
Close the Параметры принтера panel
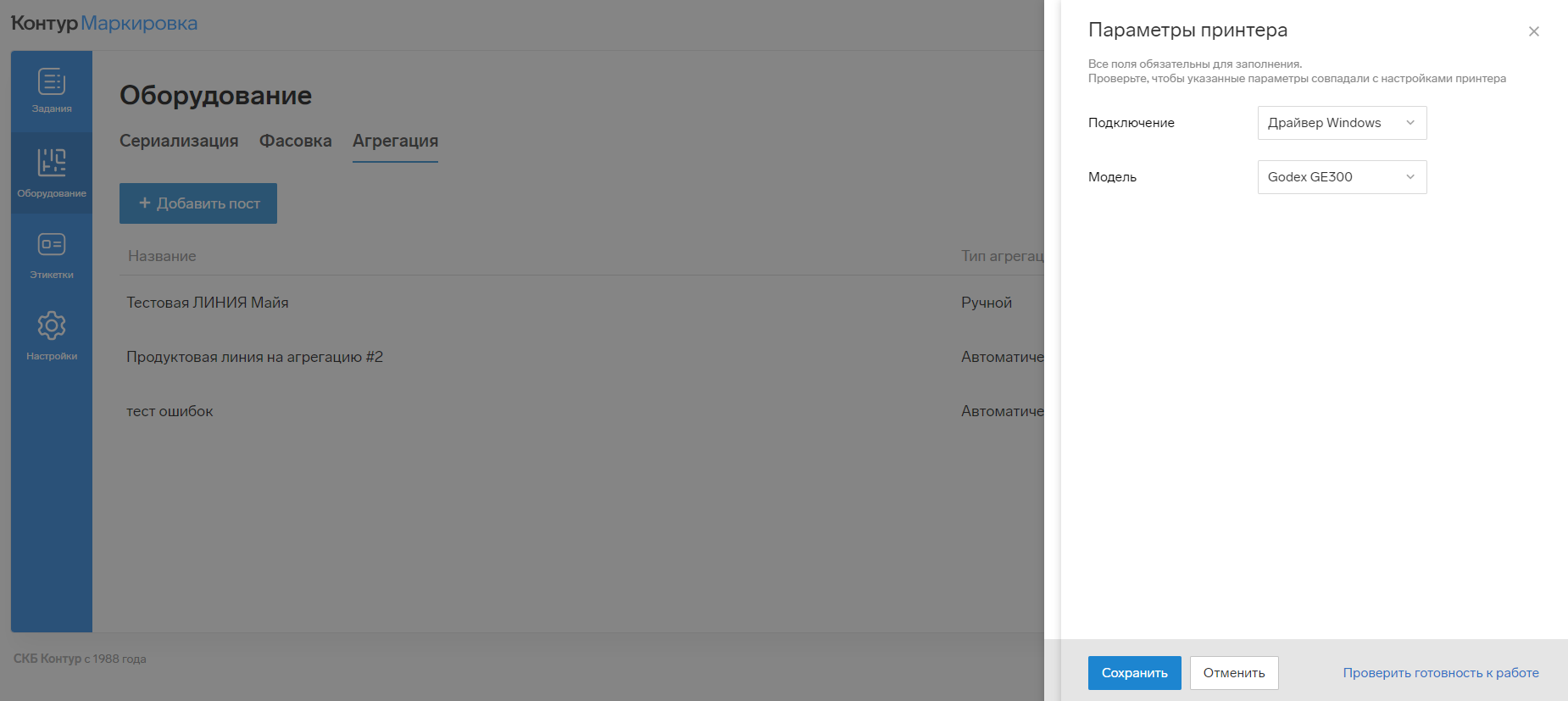click(x=1533, y=31)
